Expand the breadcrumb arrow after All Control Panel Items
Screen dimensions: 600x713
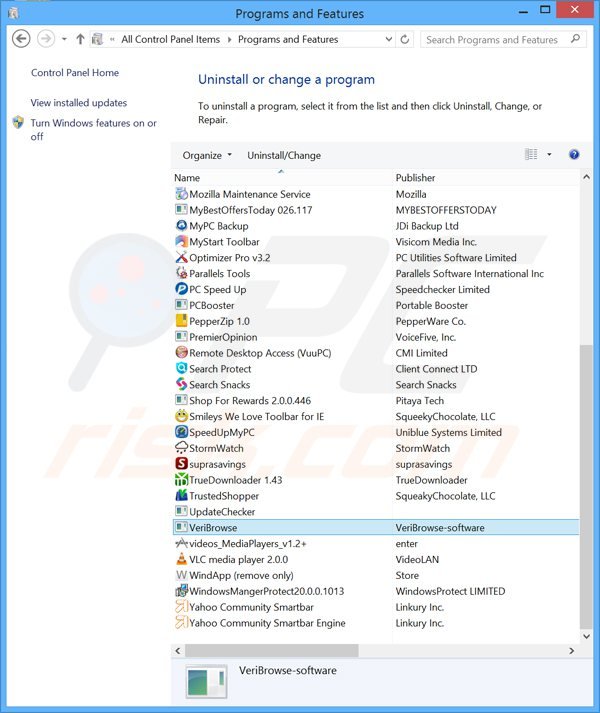click(x=229, y=40)
